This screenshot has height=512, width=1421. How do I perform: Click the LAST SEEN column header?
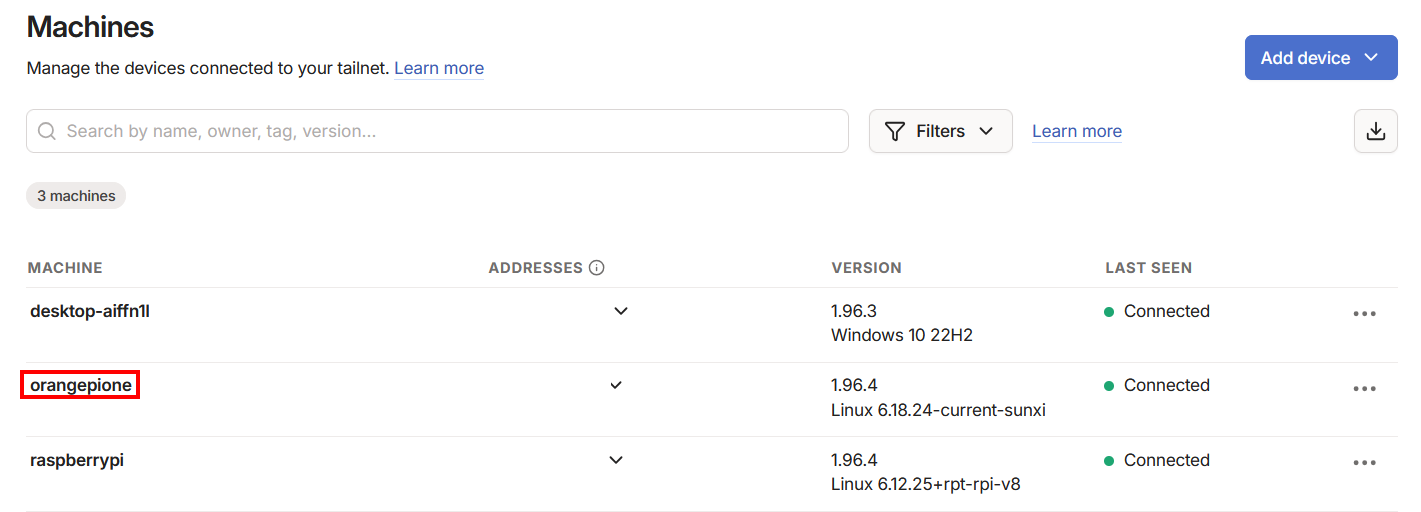[1148, 268]
